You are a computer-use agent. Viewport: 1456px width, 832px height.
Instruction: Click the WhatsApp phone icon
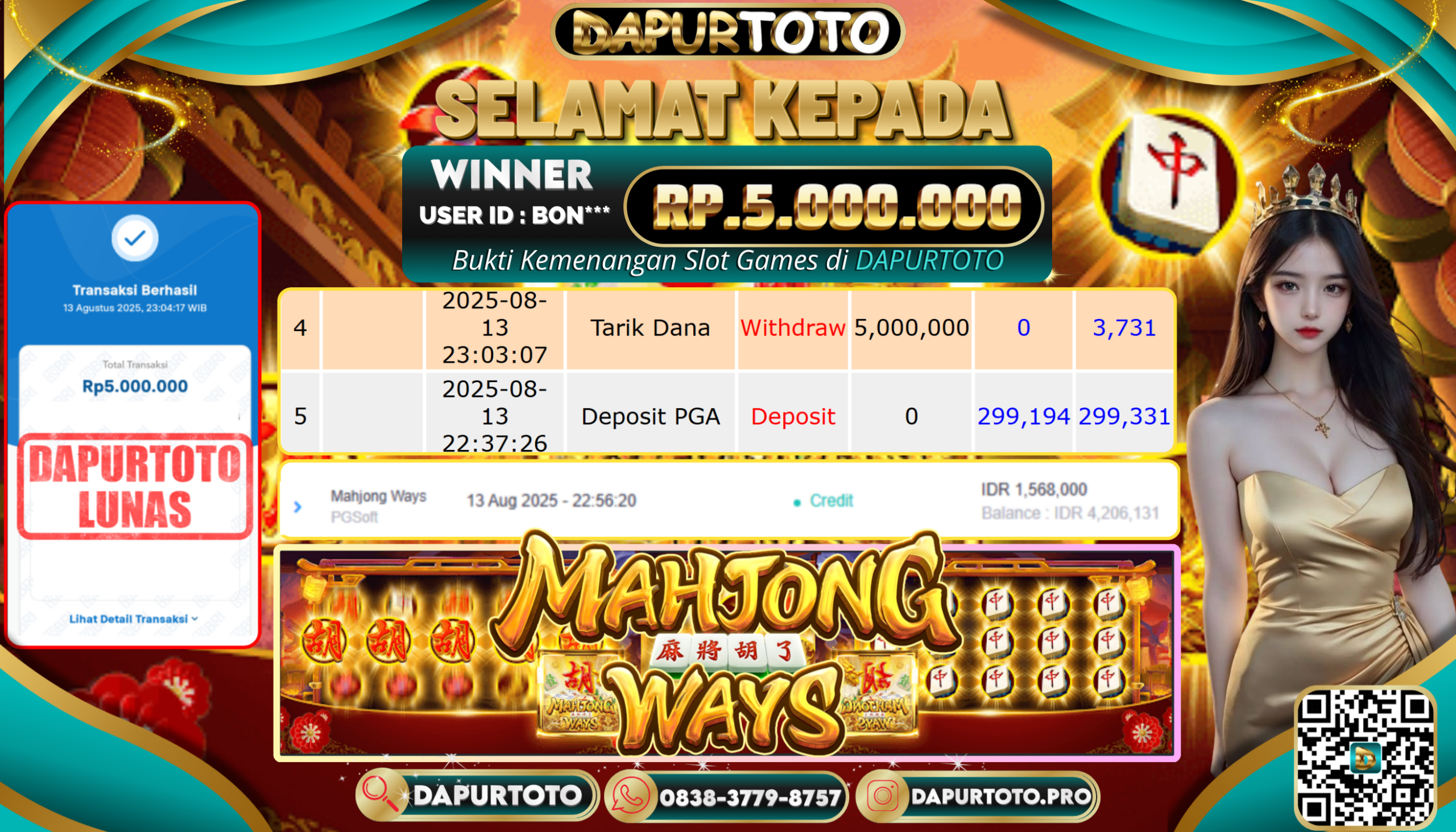click(x=630, y=797)
